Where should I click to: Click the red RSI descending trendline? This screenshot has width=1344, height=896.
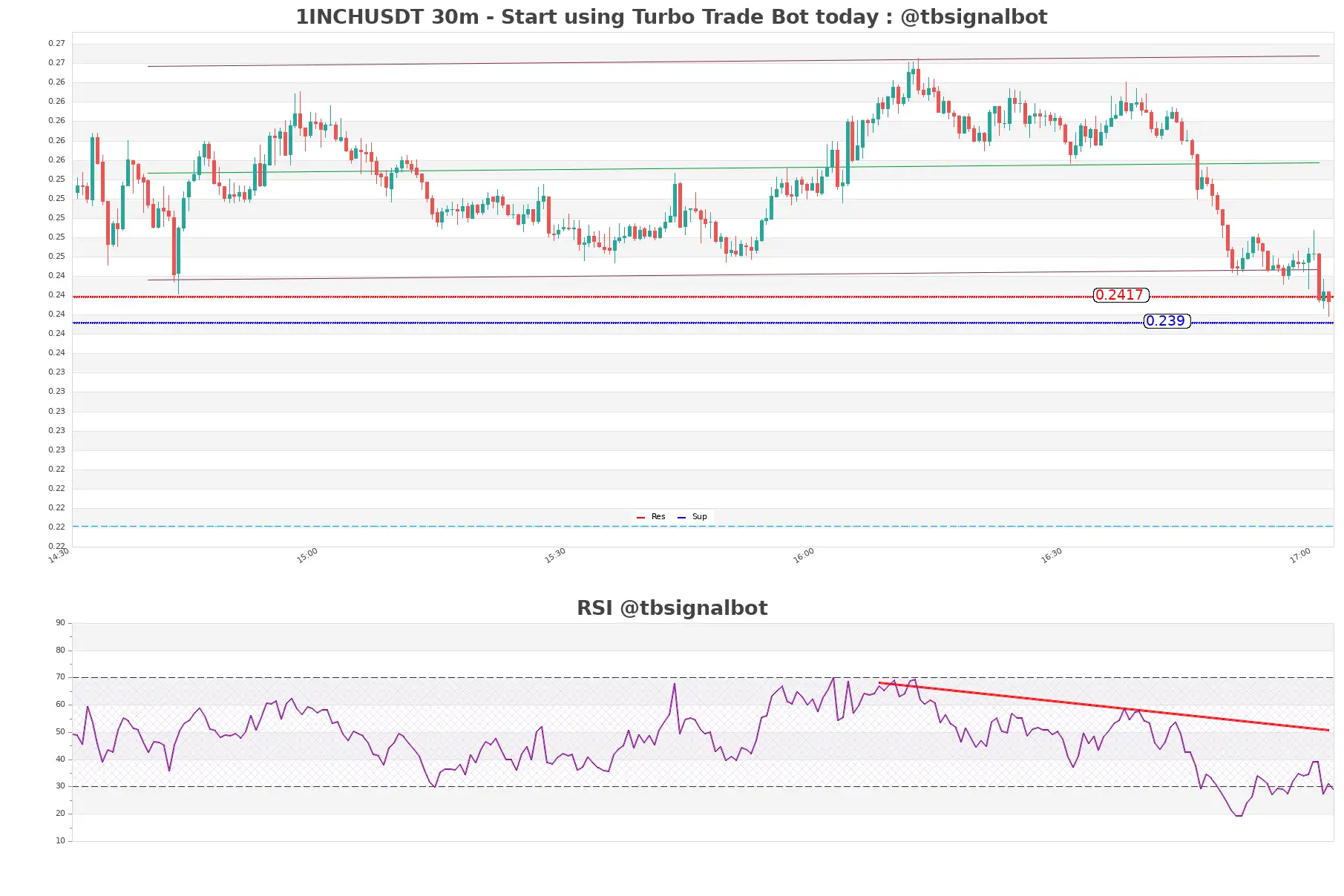1104,706
